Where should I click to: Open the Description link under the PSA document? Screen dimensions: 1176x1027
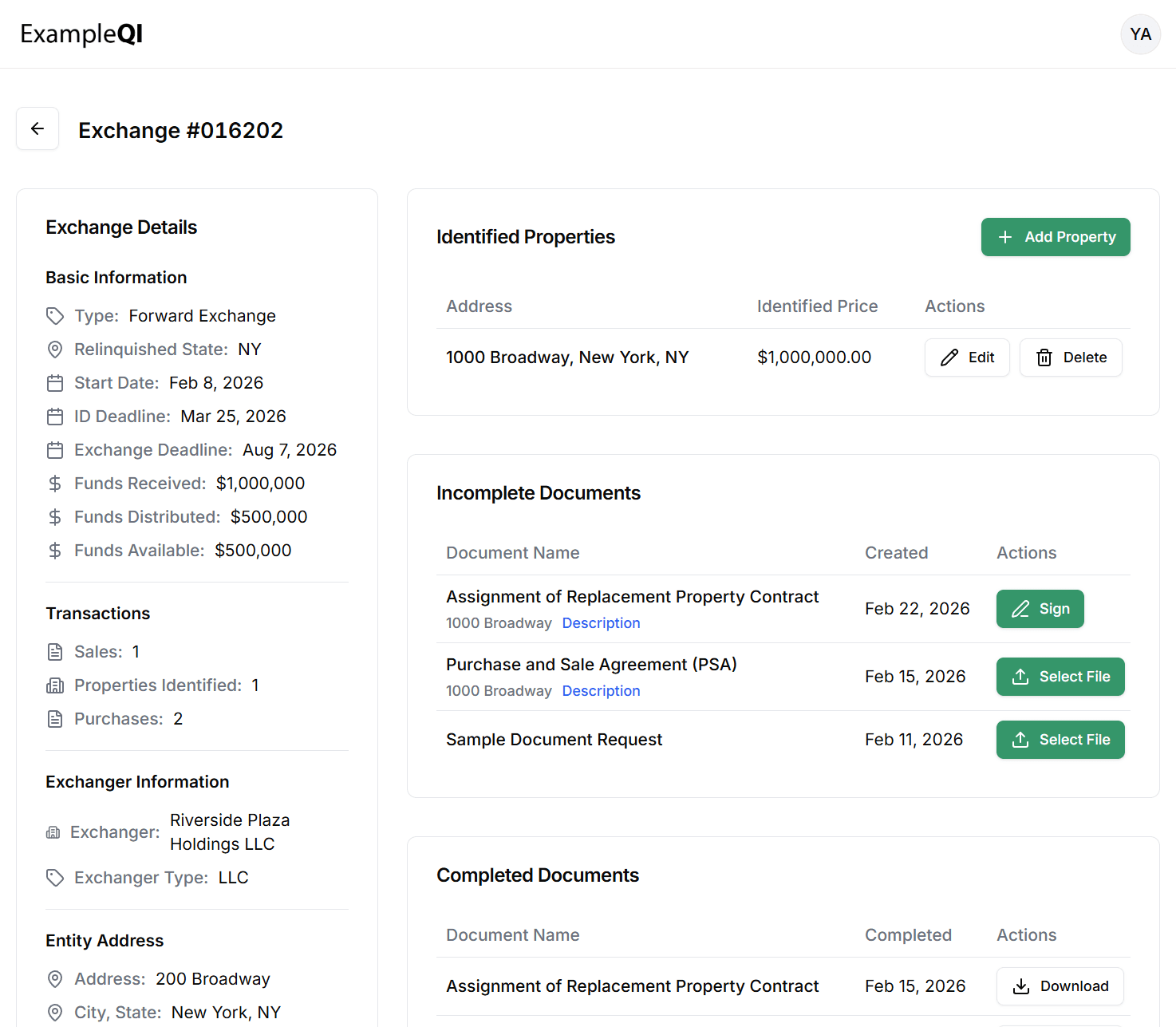coord(601,690)
